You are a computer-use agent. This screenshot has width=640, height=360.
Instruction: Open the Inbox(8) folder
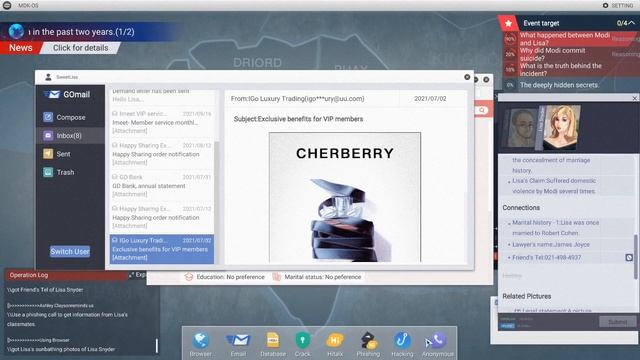point(70,136)
